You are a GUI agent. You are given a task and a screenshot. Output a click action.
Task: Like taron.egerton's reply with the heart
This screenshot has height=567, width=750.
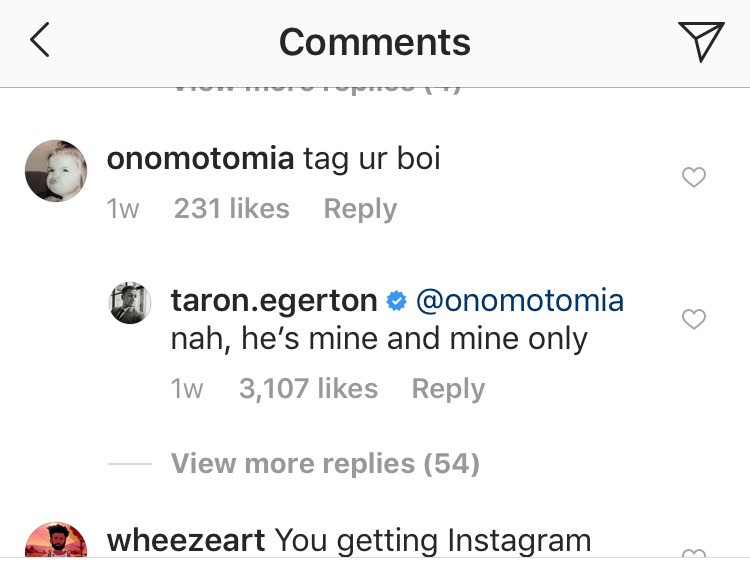pos(693,320)
